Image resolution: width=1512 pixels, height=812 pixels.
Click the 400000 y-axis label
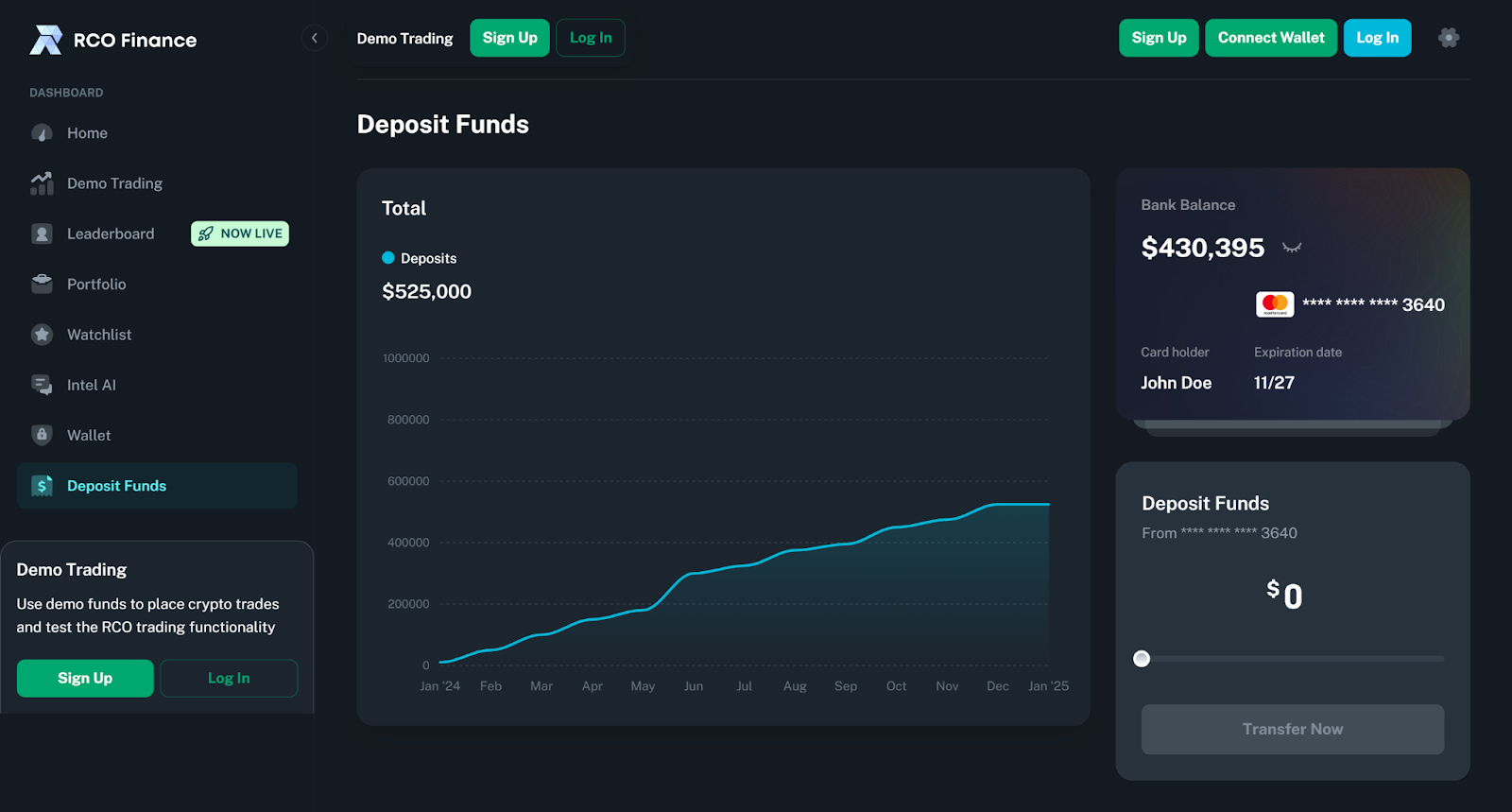point(408,543)
